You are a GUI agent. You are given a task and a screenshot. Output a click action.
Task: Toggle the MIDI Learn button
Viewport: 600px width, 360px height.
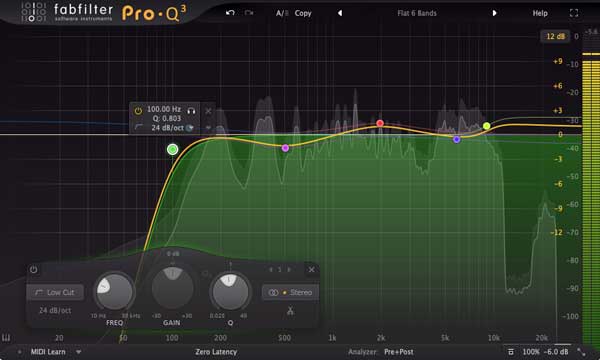pyautogui.click(x=48, y=352)
